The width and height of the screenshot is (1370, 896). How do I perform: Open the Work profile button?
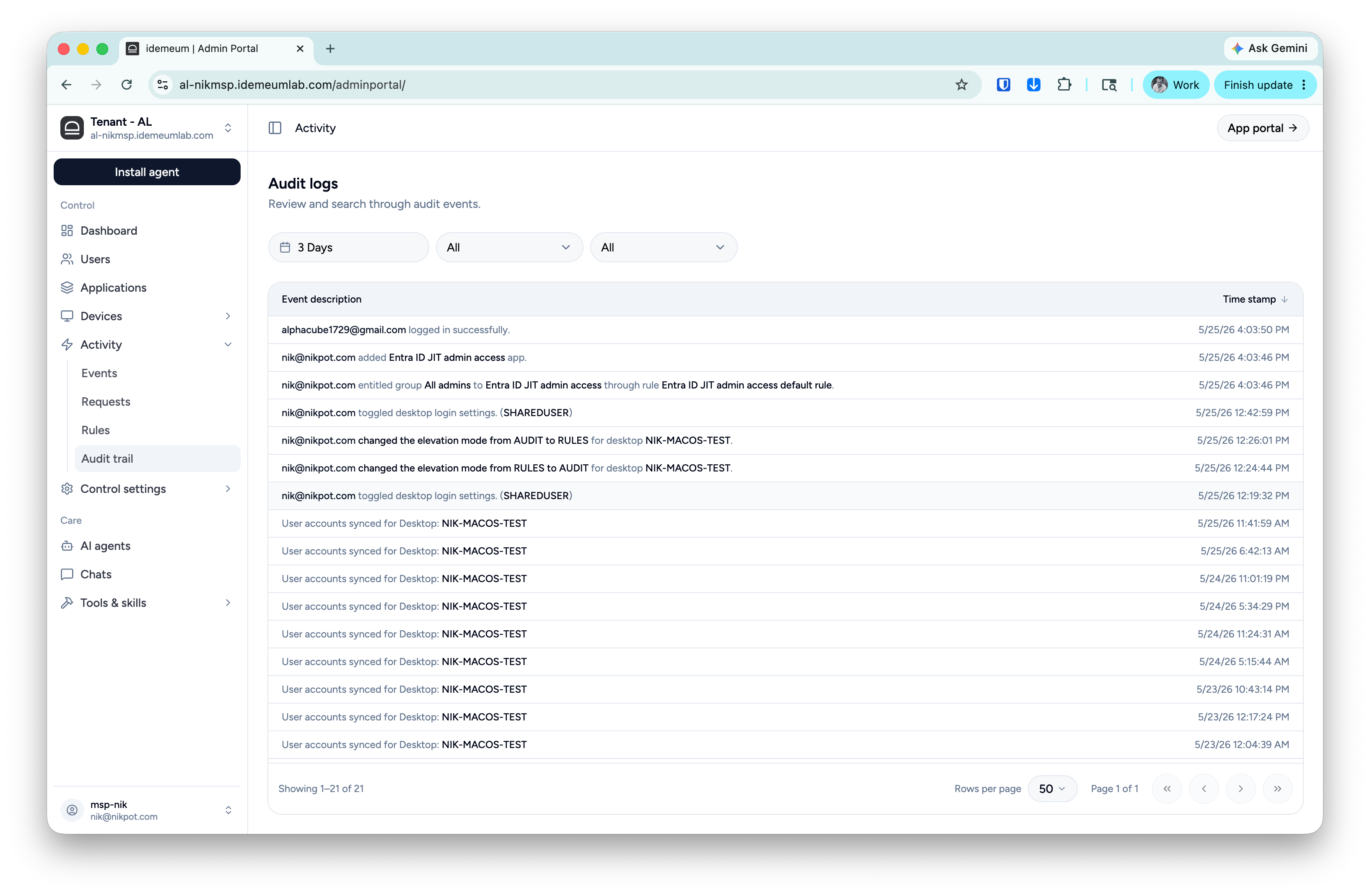[x=1175, y=85]
